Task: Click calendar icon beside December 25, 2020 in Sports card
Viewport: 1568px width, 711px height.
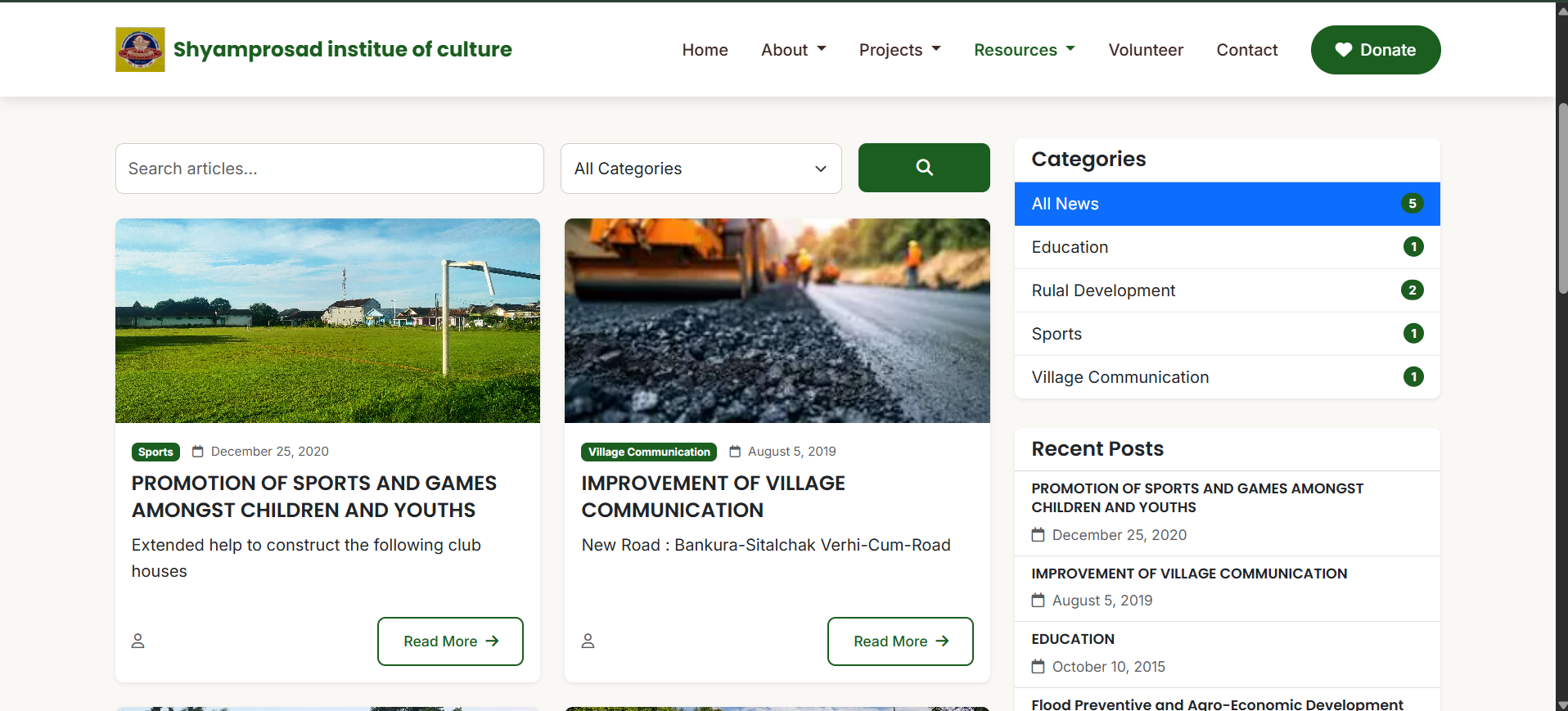Action: tap(197, 452)
